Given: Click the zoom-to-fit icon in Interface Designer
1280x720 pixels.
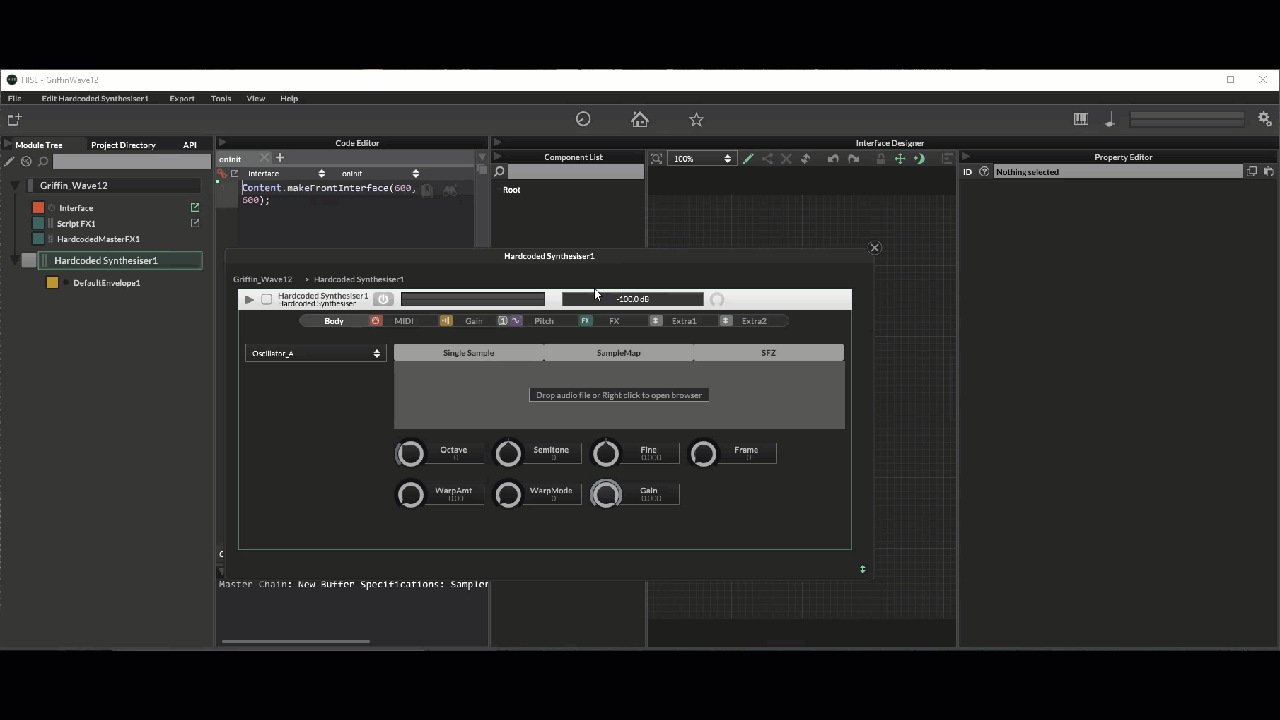Looking at the screenshot, I should click(656, 158).
